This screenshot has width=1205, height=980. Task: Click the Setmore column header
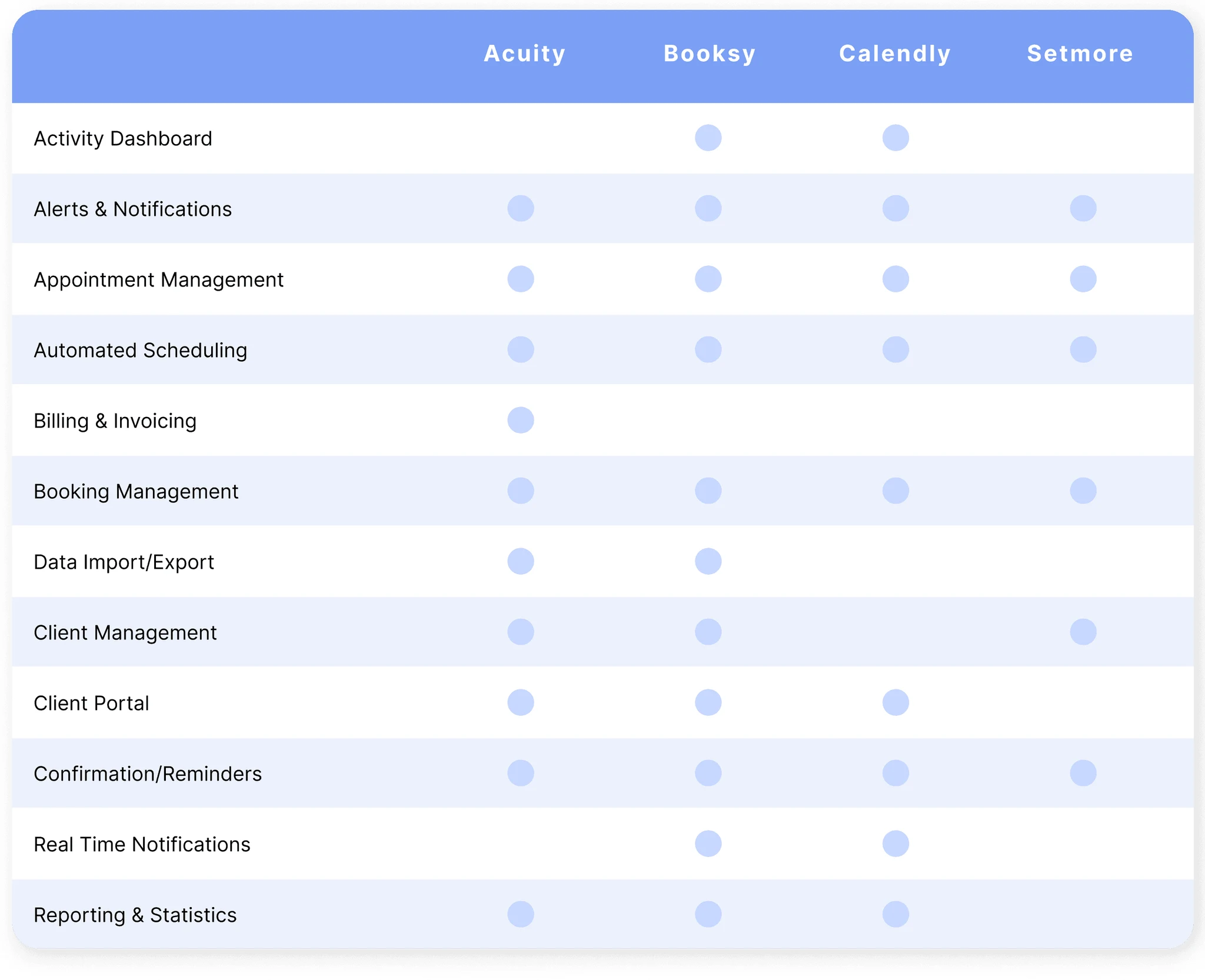(1080, 54)
